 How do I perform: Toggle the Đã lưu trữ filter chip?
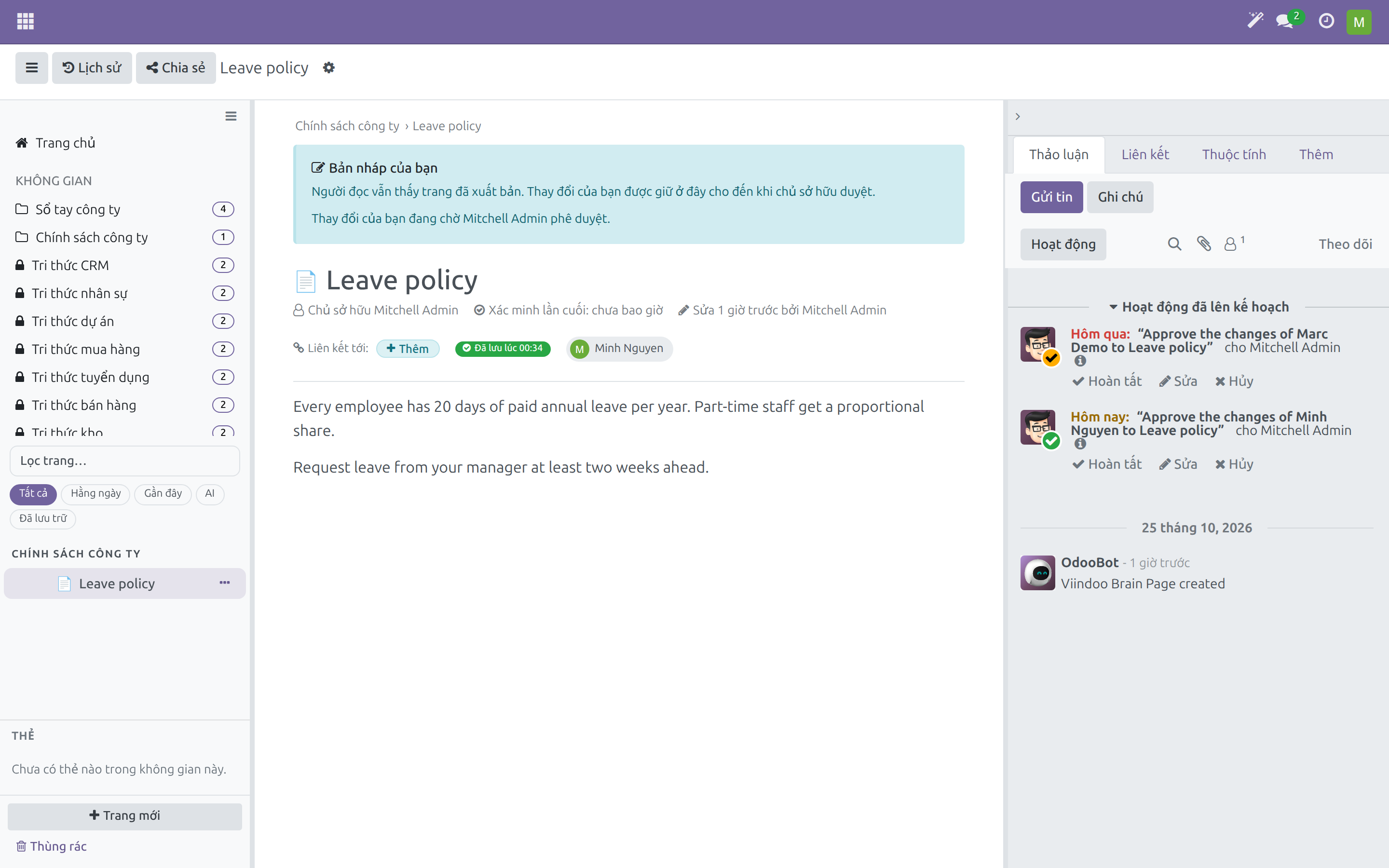click(x=43, y=518)
